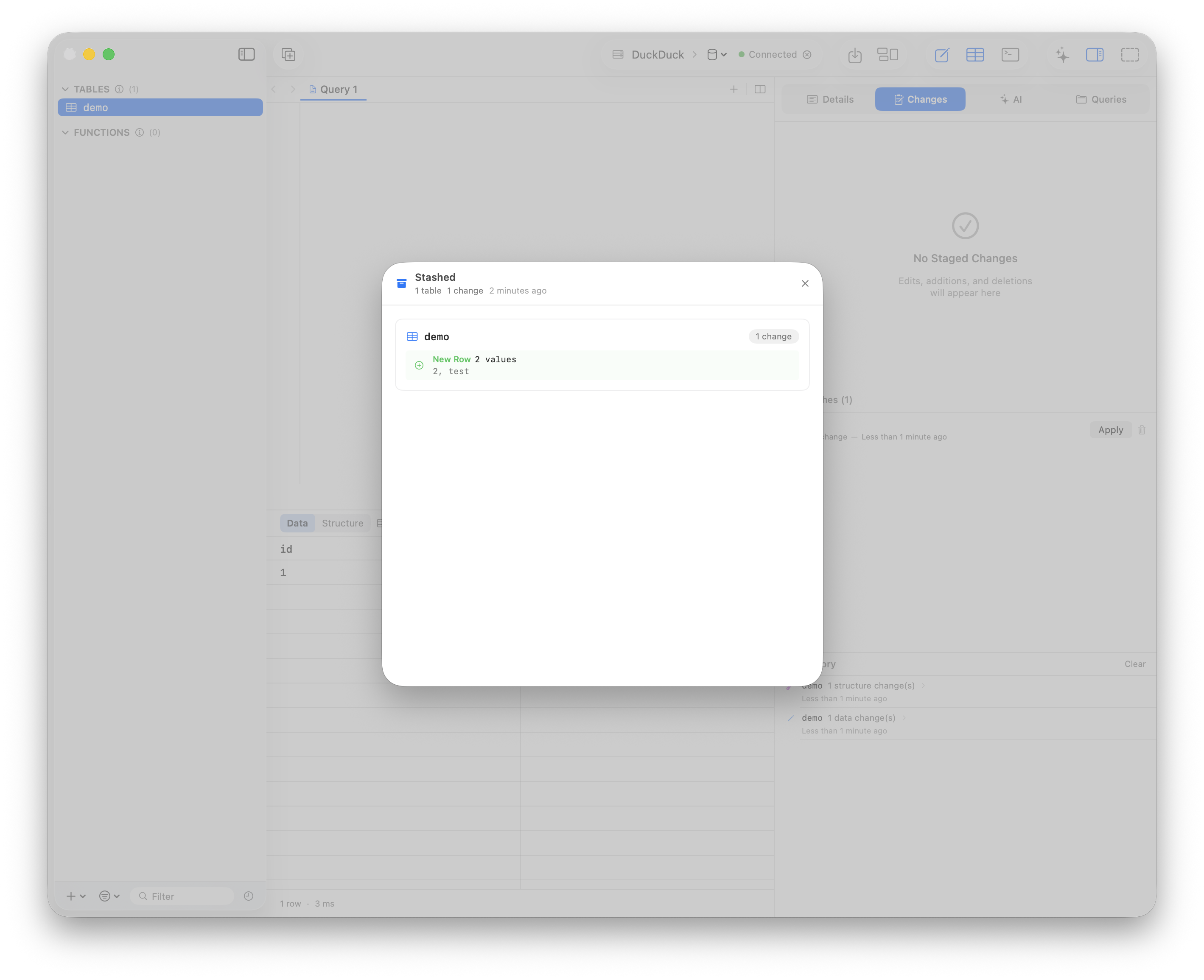Expand chevron beside 1 structure change(s)
The height and width of the screenshot is (980, 1204).
pyautogui.click(x=924, y=686)
